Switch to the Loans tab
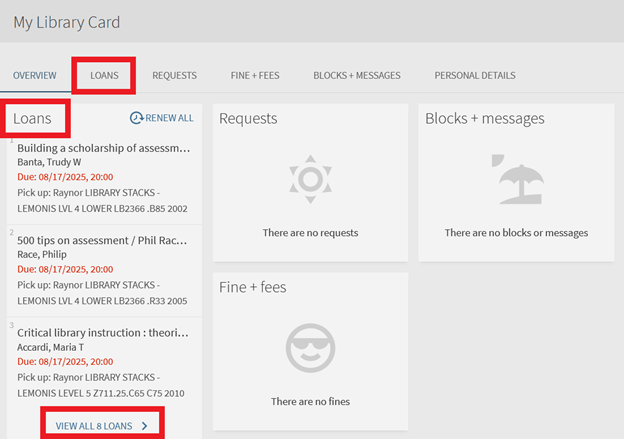Viewport: 624px width, 439px height. point(104,75)
